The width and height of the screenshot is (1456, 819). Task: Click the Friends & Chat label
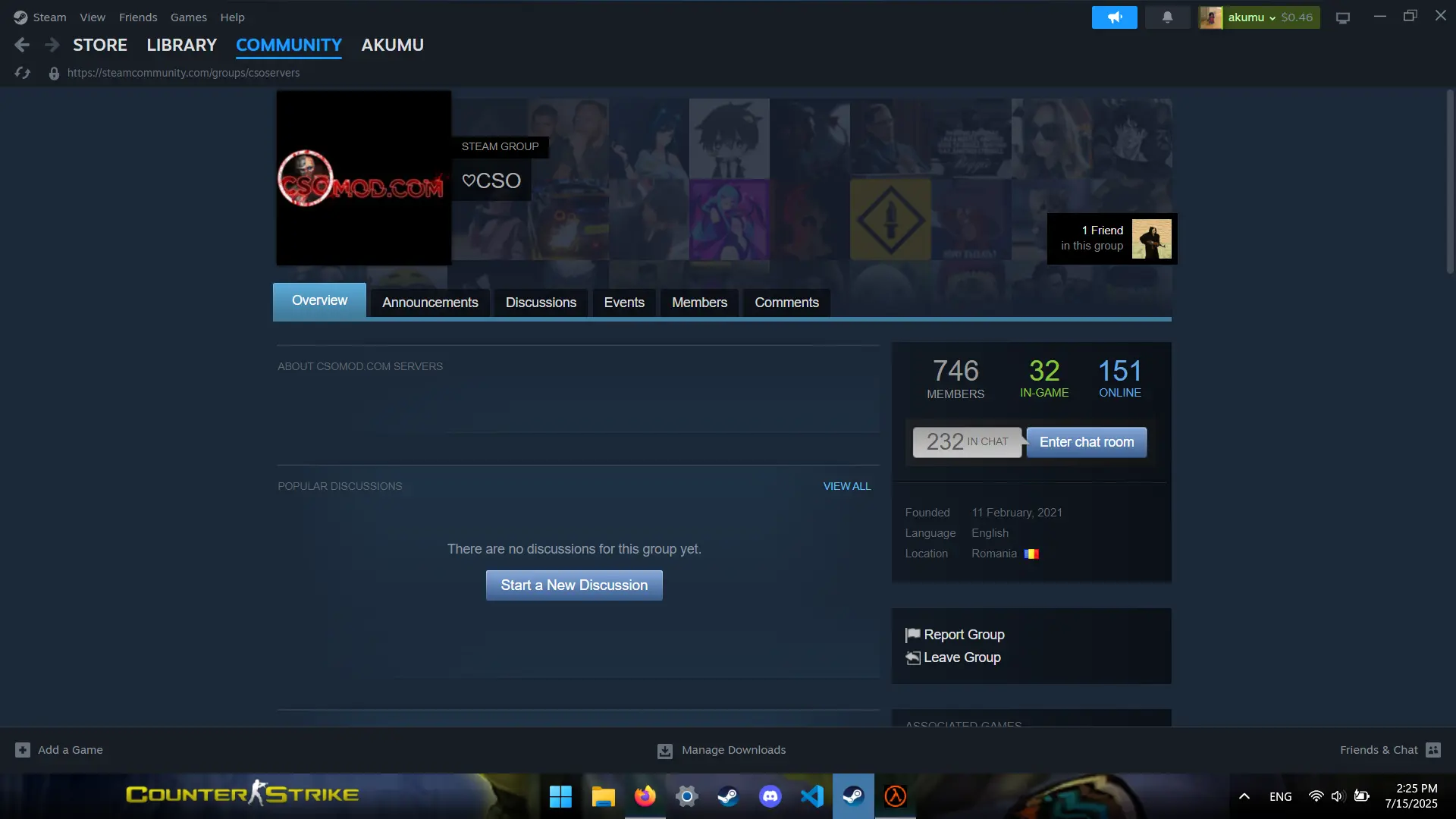(x=1379, y=750)
